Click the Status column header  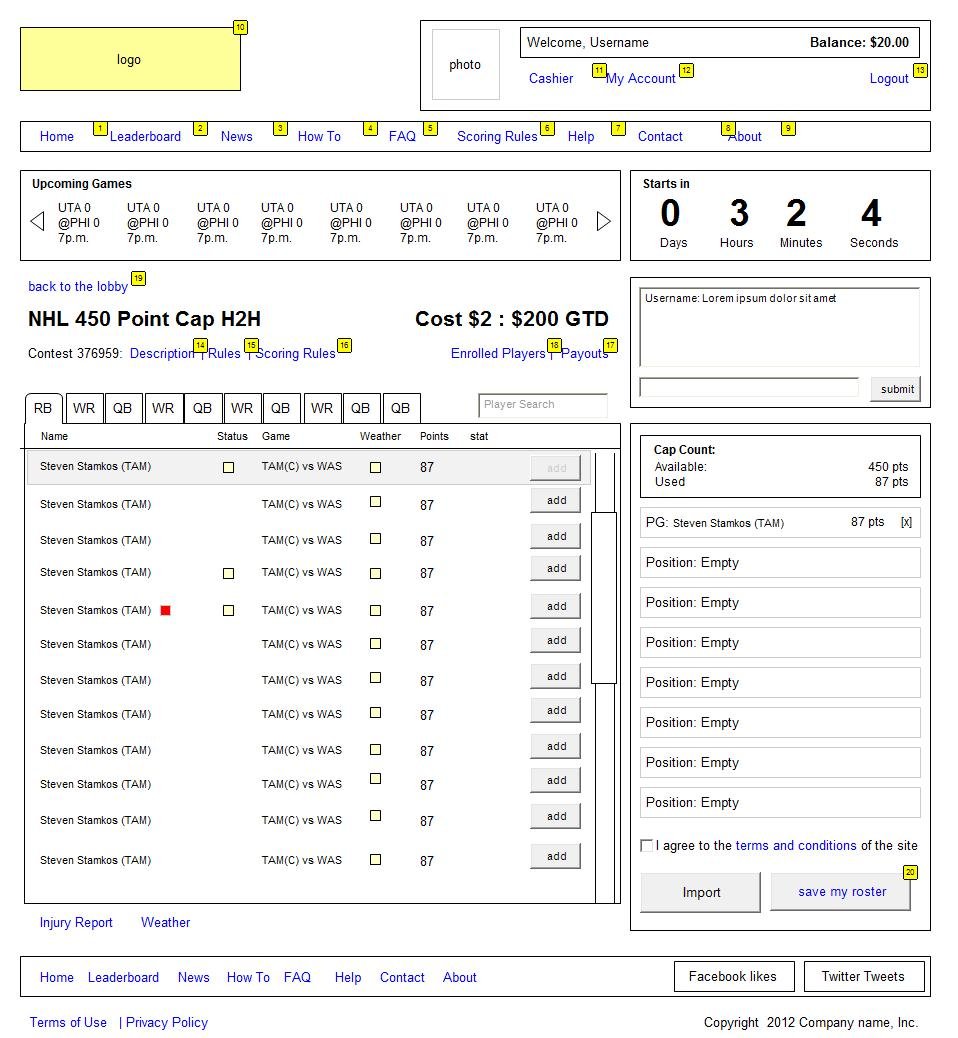232,436
